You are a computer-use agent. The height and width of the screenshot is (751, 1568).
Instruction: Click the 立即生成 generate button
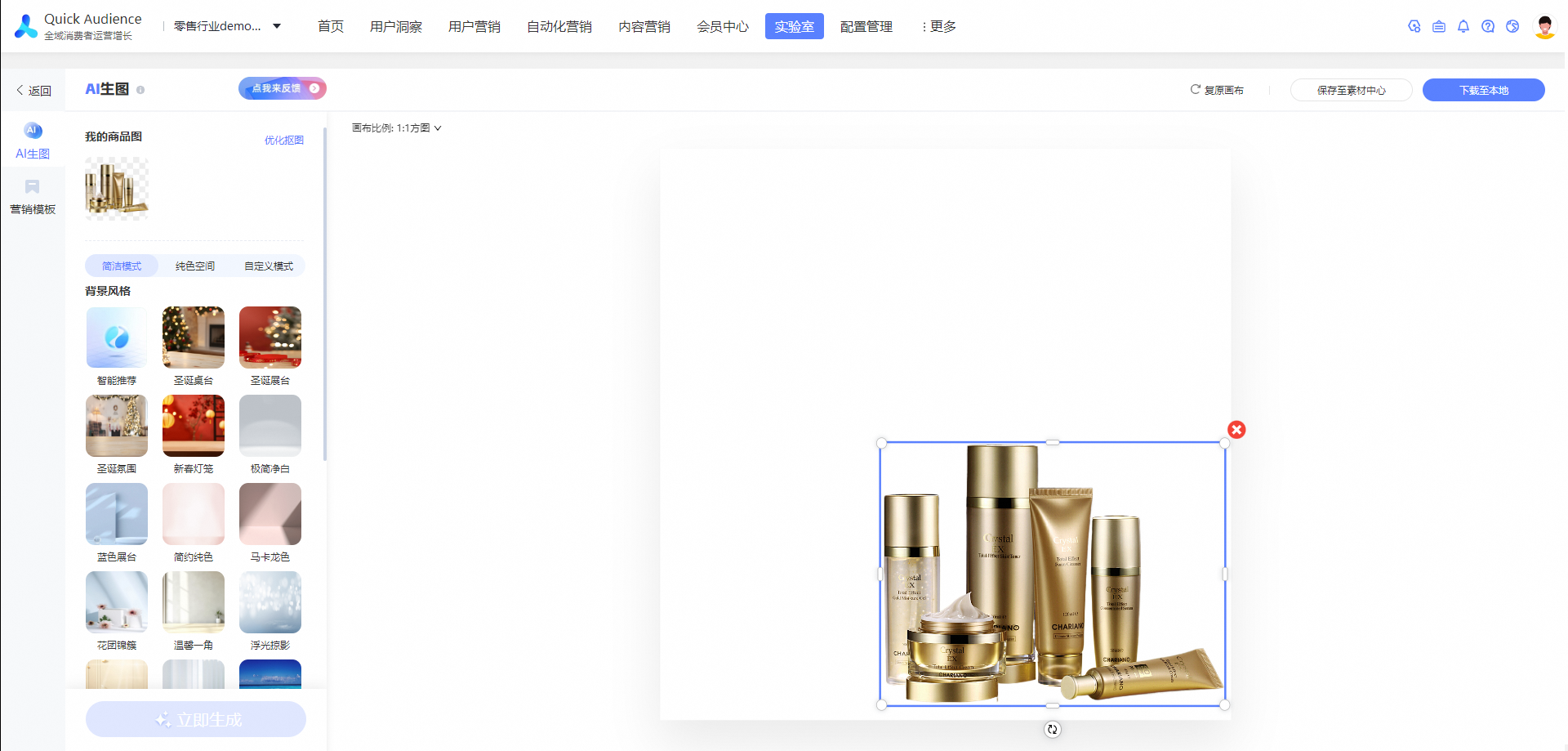pyautogui.click(x=195, y=719)
